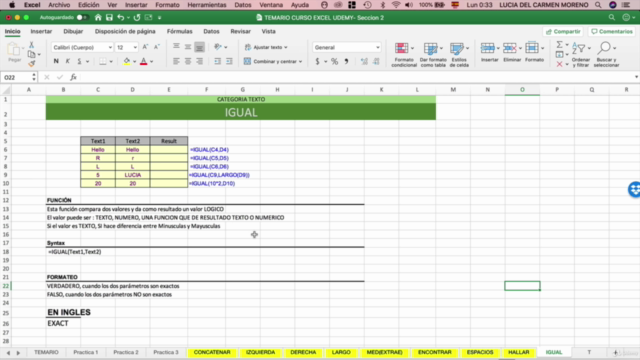Center text horizontally

click(188, 61)
